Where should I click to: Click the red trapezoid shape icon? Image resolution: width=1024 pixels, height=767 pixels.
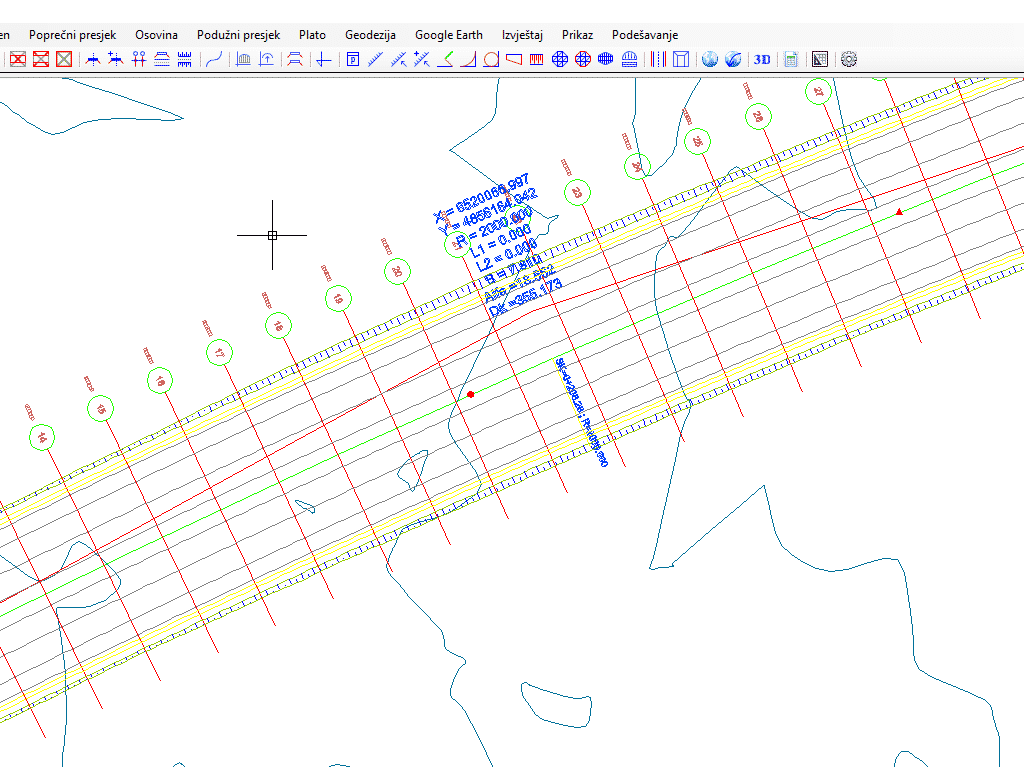(x=514, y=59)
